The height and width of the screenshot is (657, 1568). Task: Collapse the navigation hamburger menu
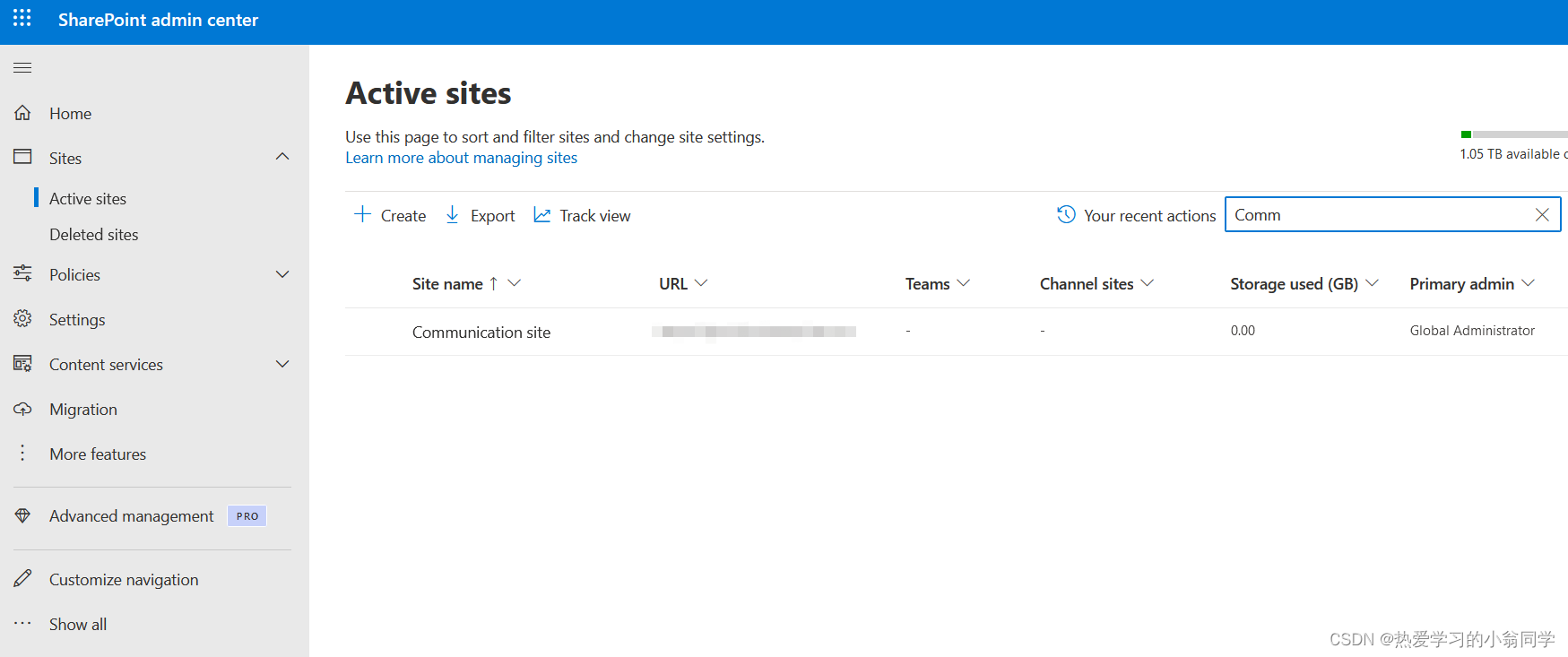pos(22,68)
